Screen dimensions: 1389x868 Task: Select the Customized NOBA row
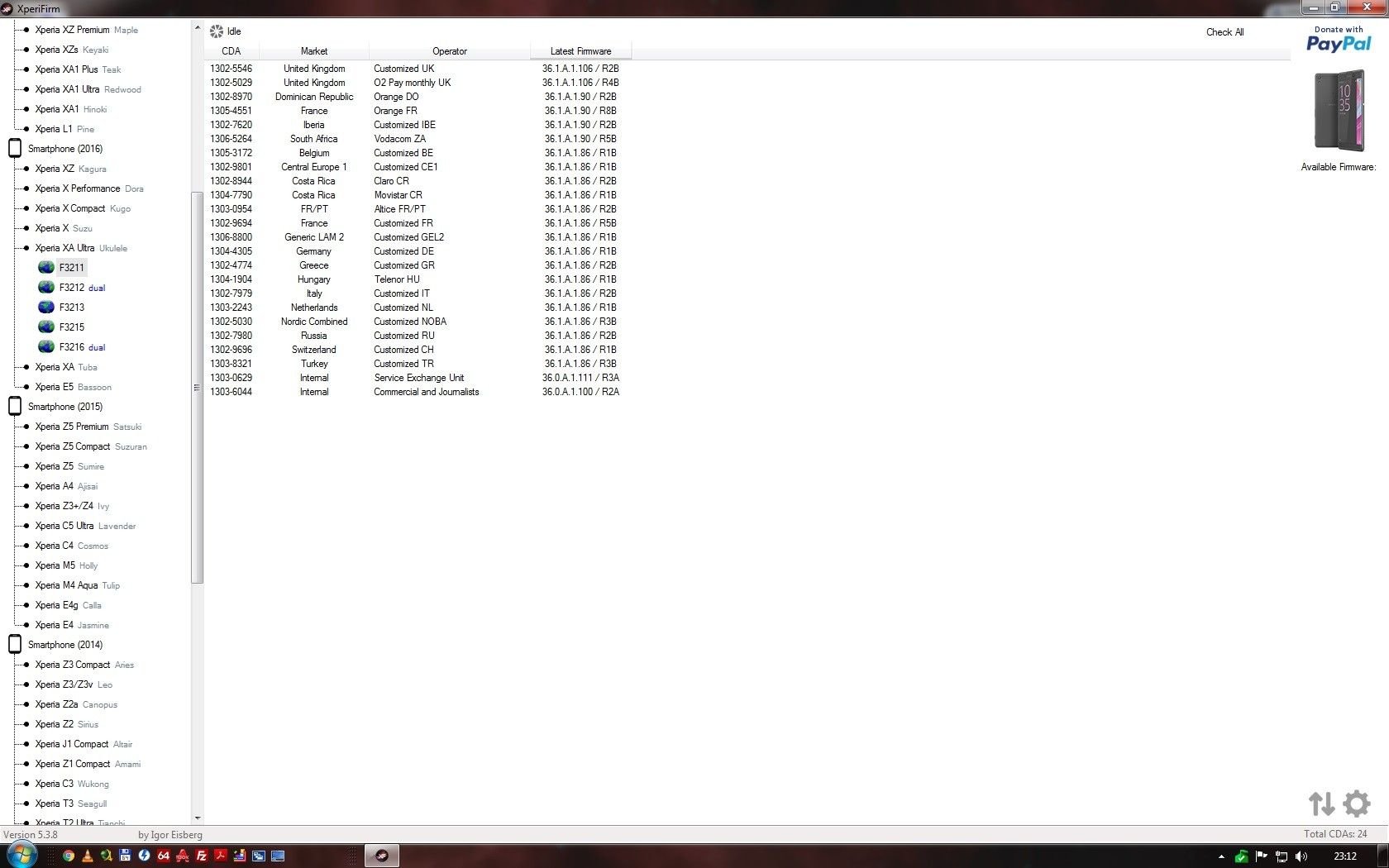[x=418, y=322]
